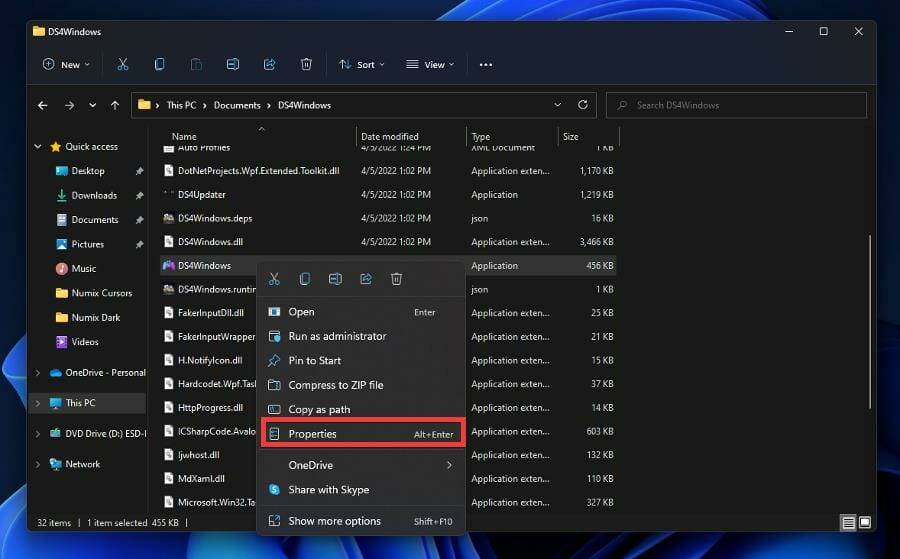Expand the Network tree node
This screenshot has width=900, height=559.
(x=38, y=464)
